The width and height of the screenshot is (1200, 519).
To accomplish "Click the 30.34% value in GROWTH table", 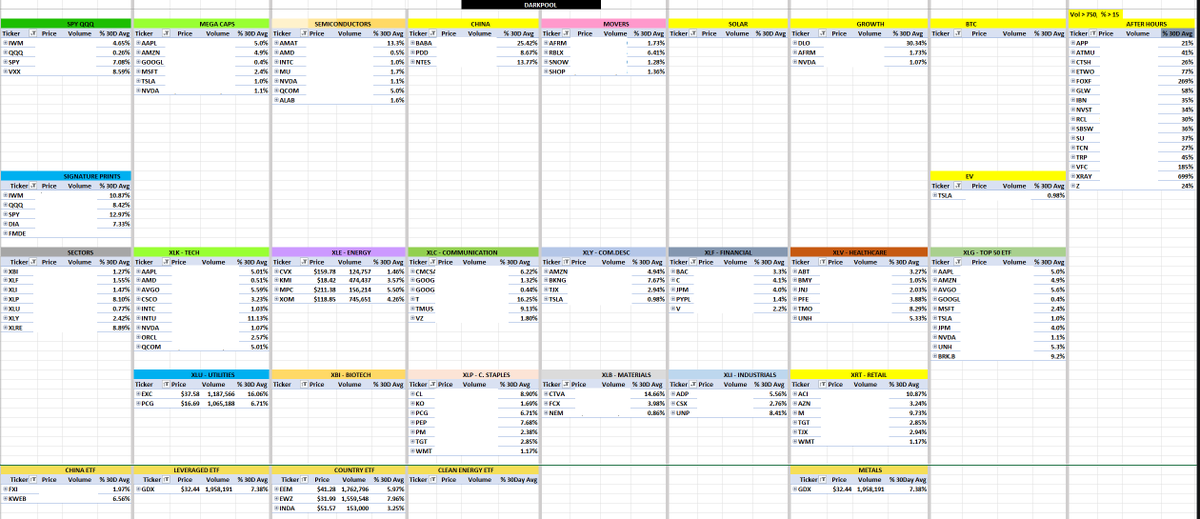I will coord(915,43).
